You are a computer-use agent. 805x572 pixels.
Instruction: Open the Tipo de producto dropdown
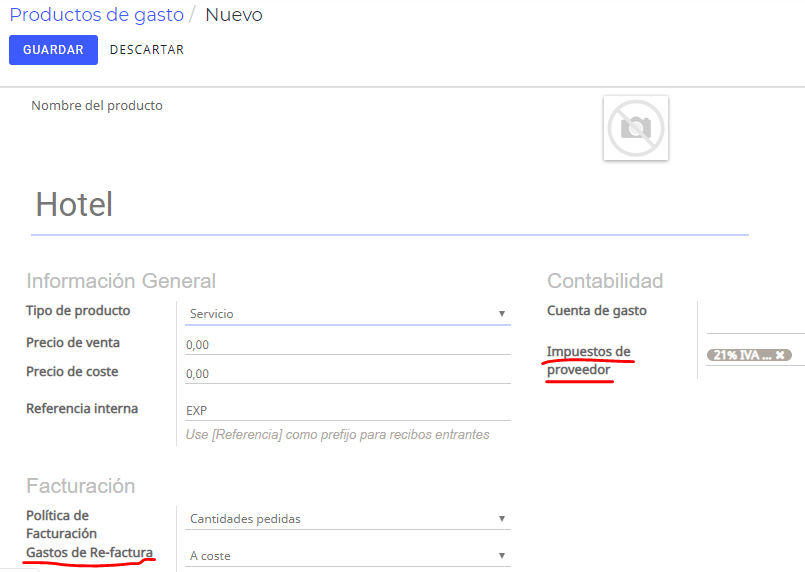[x=348, y=314]
